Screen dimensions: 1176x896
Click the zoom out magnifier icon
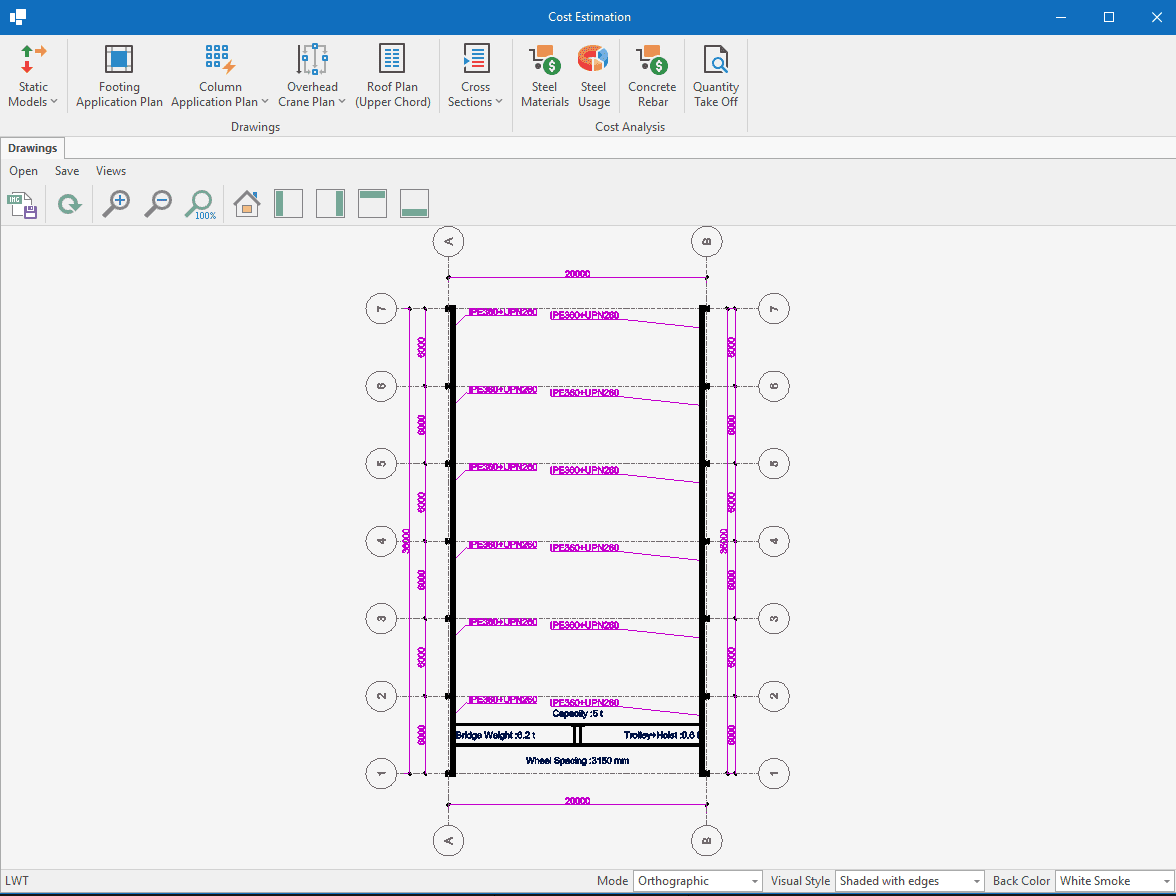click(158, 204)
